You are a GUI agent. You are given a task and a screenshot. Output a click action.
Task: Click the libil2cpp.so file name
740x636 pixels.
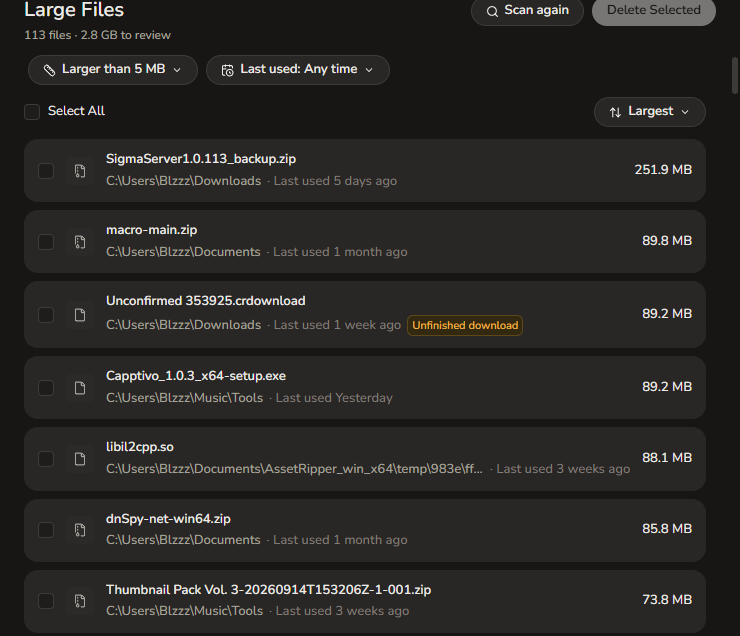(x=140, y=447)
